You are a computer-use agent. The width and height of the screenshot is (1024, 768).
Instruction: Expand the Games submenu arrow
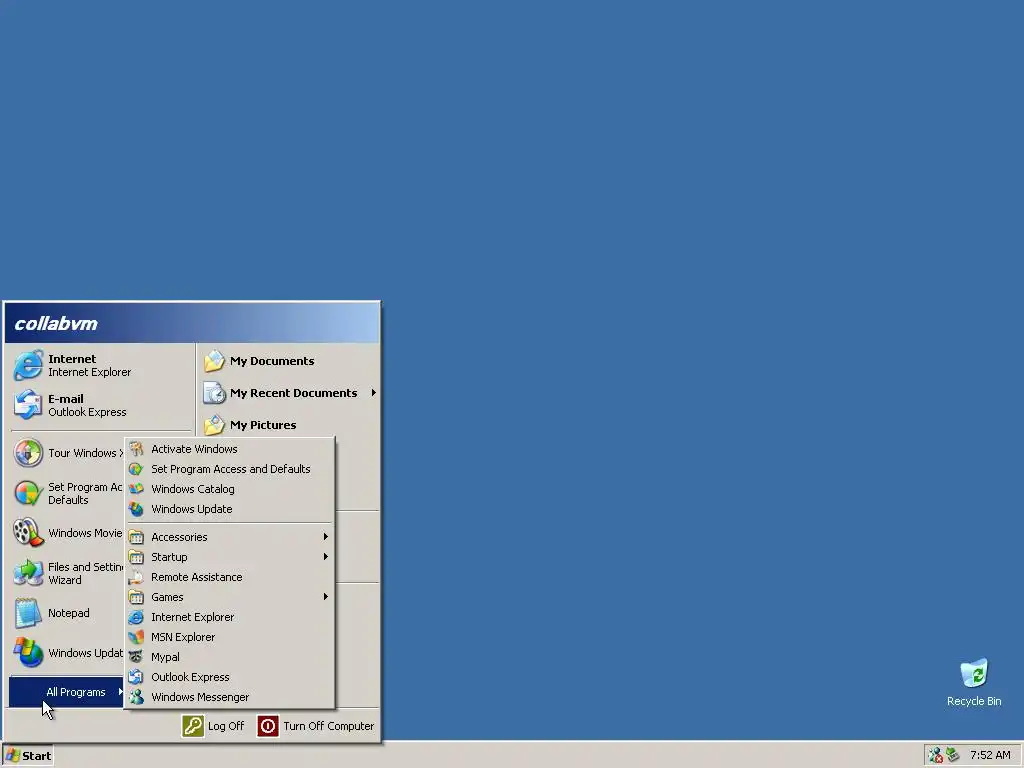click(x=325, y=597)
